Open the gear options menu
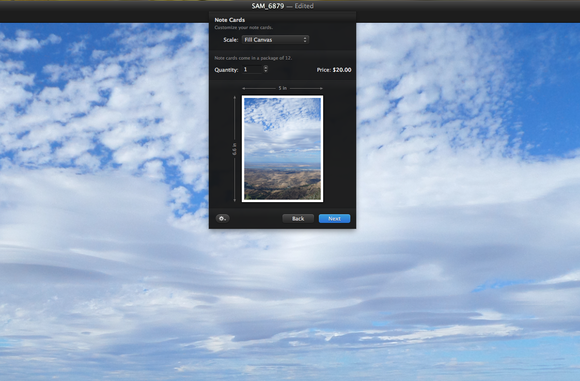580x381 pixels. (222, 219)
